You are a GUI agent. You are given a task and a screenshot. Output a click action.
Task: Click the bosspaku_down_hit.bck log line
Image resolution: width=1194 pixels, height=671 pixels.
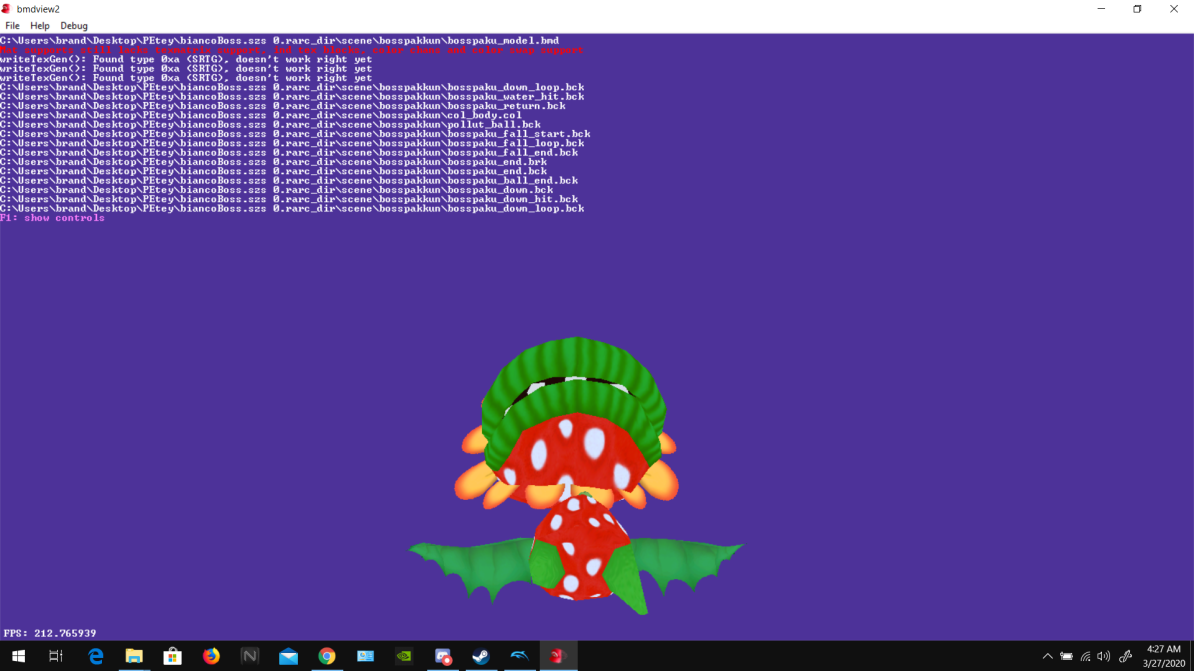coord(289,199)
